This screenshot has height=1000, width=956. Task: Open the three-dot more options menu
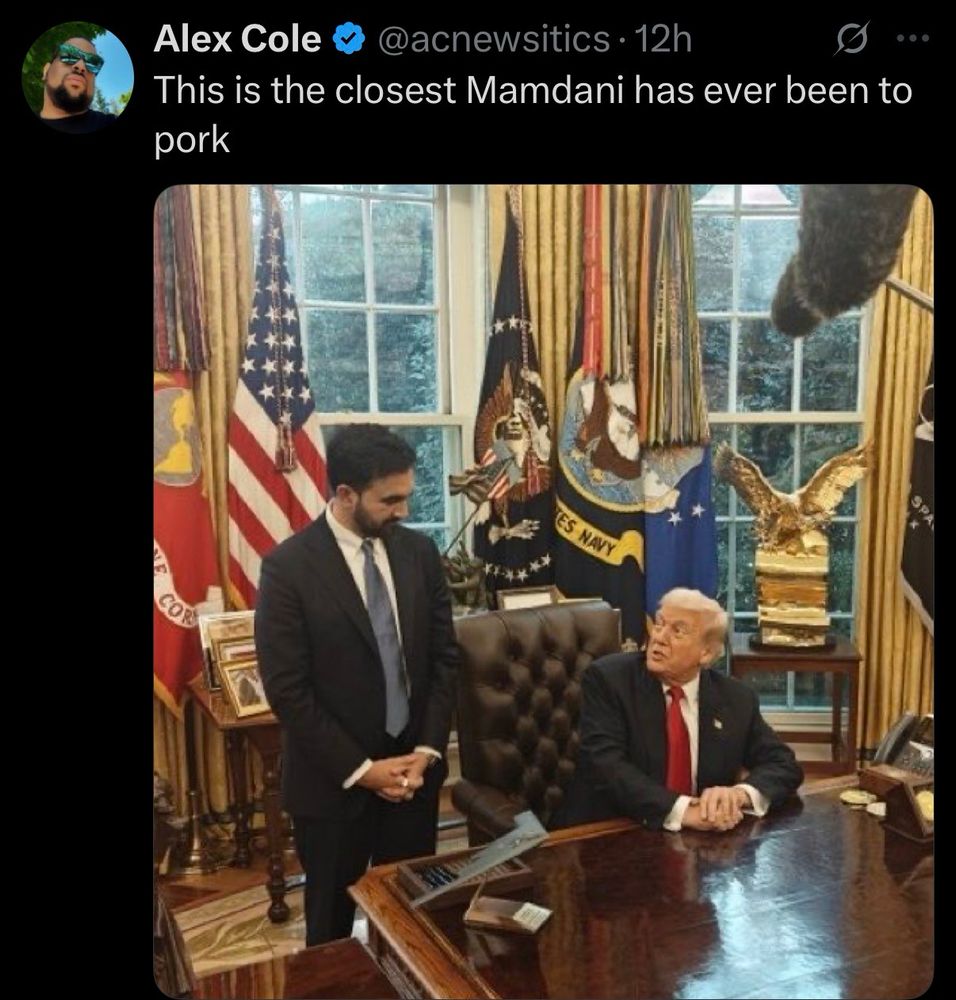coord(913,38)
